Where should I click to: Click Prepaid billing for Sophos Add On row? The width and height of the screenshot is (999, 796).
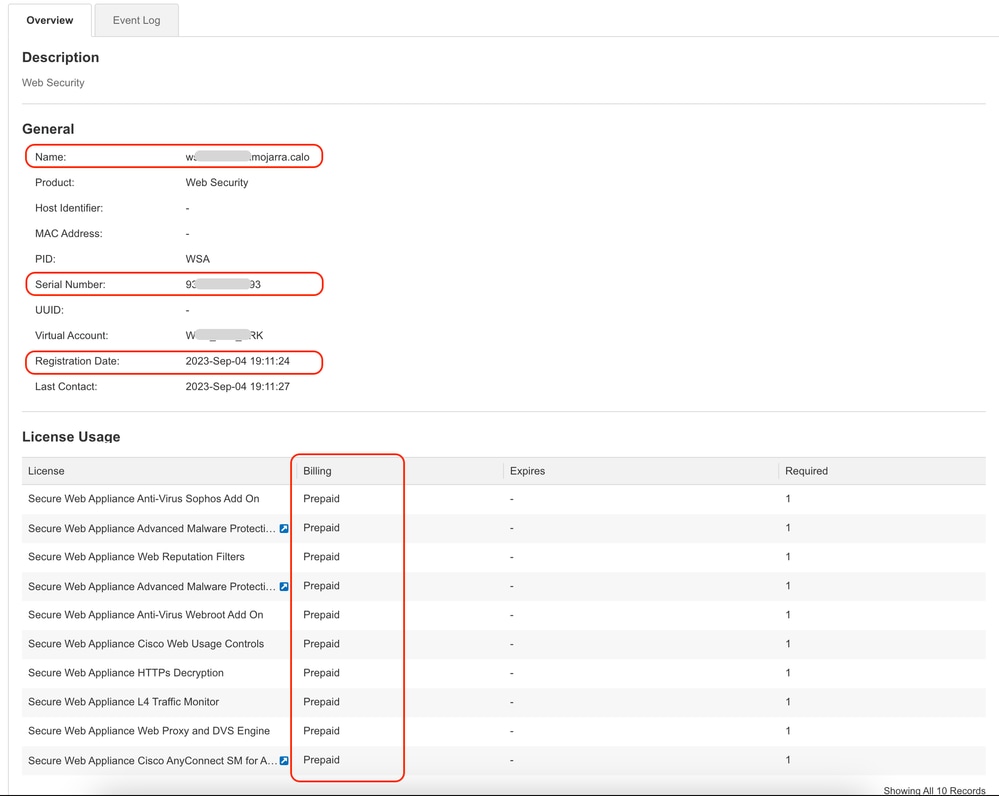321,498
